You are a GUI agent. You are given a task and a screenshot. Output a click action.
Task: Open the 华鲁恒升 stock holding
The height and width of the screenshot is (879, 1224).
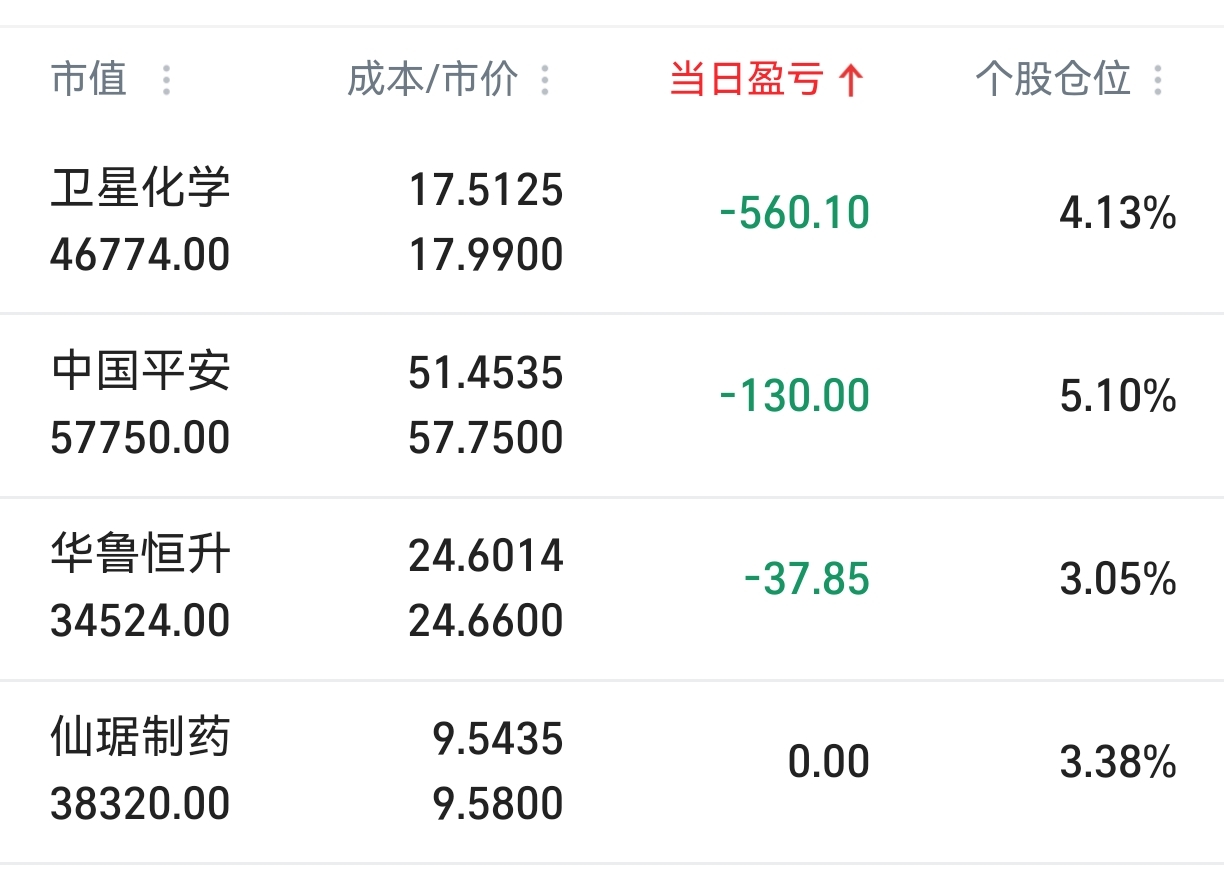click(141, 555)
